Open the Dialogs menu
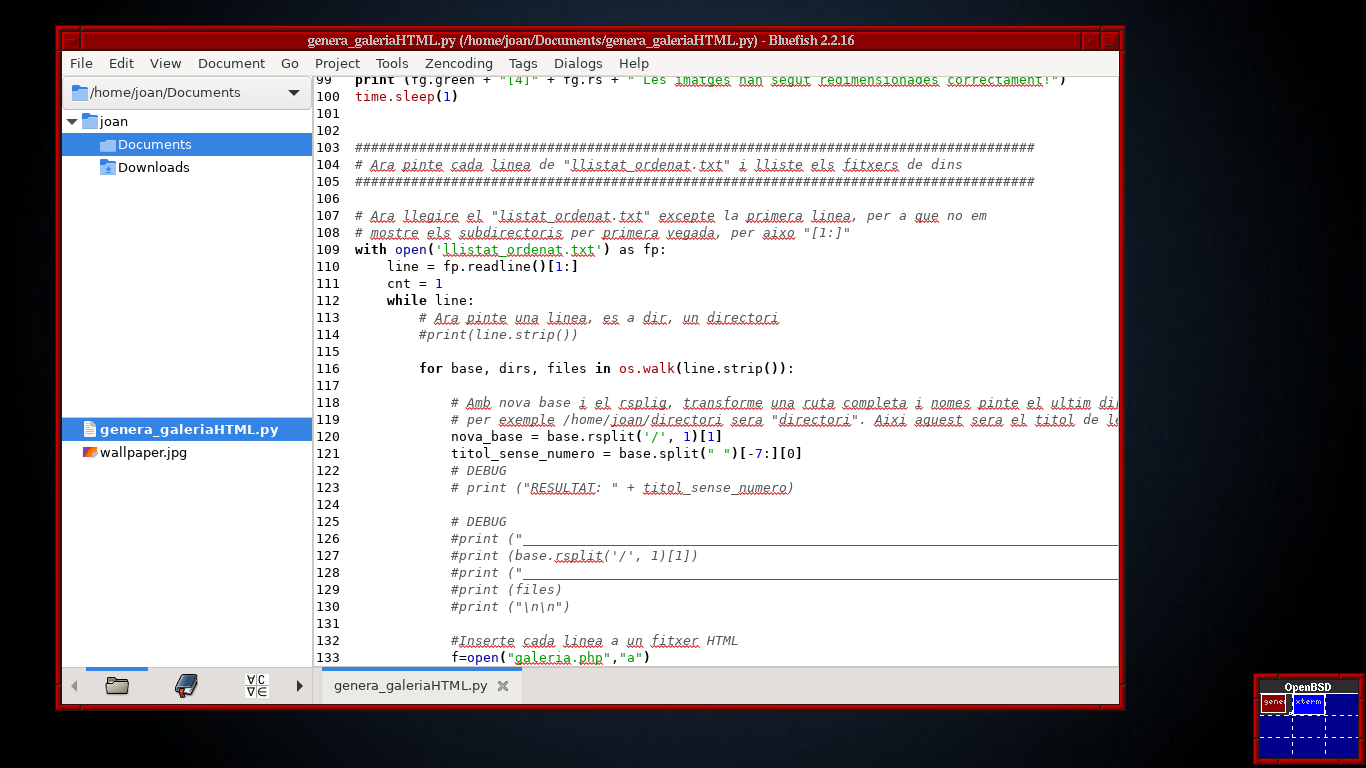1366x768 pixels. (578, 63)
